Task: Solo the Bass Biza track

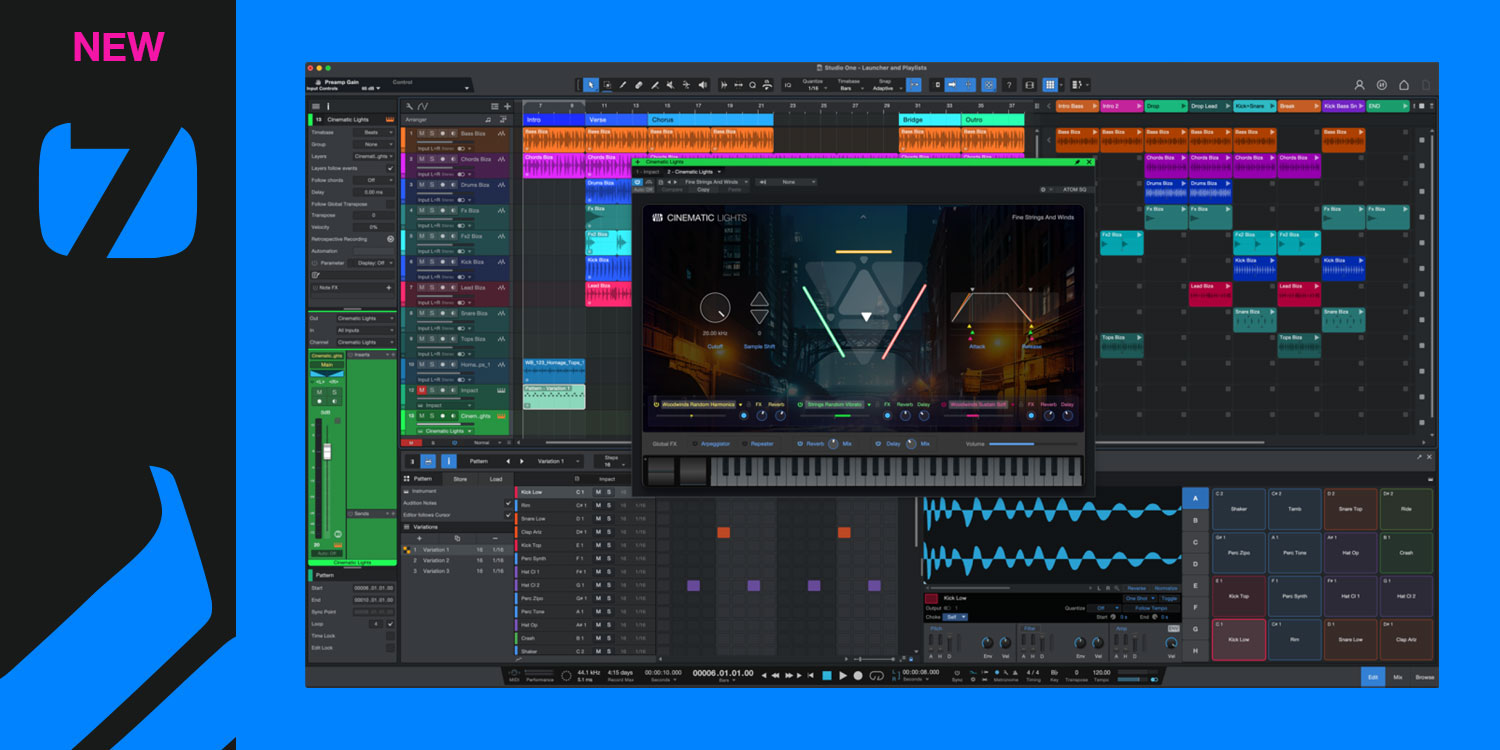Action: pyautogui.click(x=432, y=133)
